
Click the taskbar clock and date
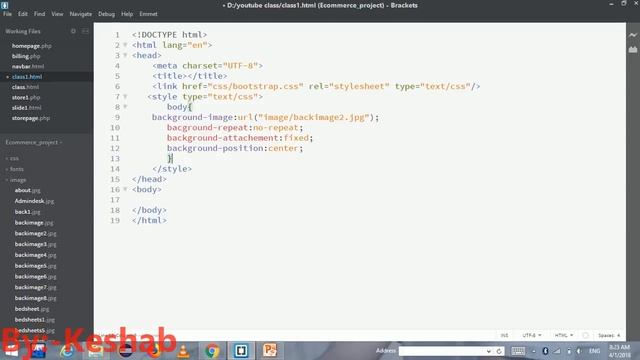point(620,351)
